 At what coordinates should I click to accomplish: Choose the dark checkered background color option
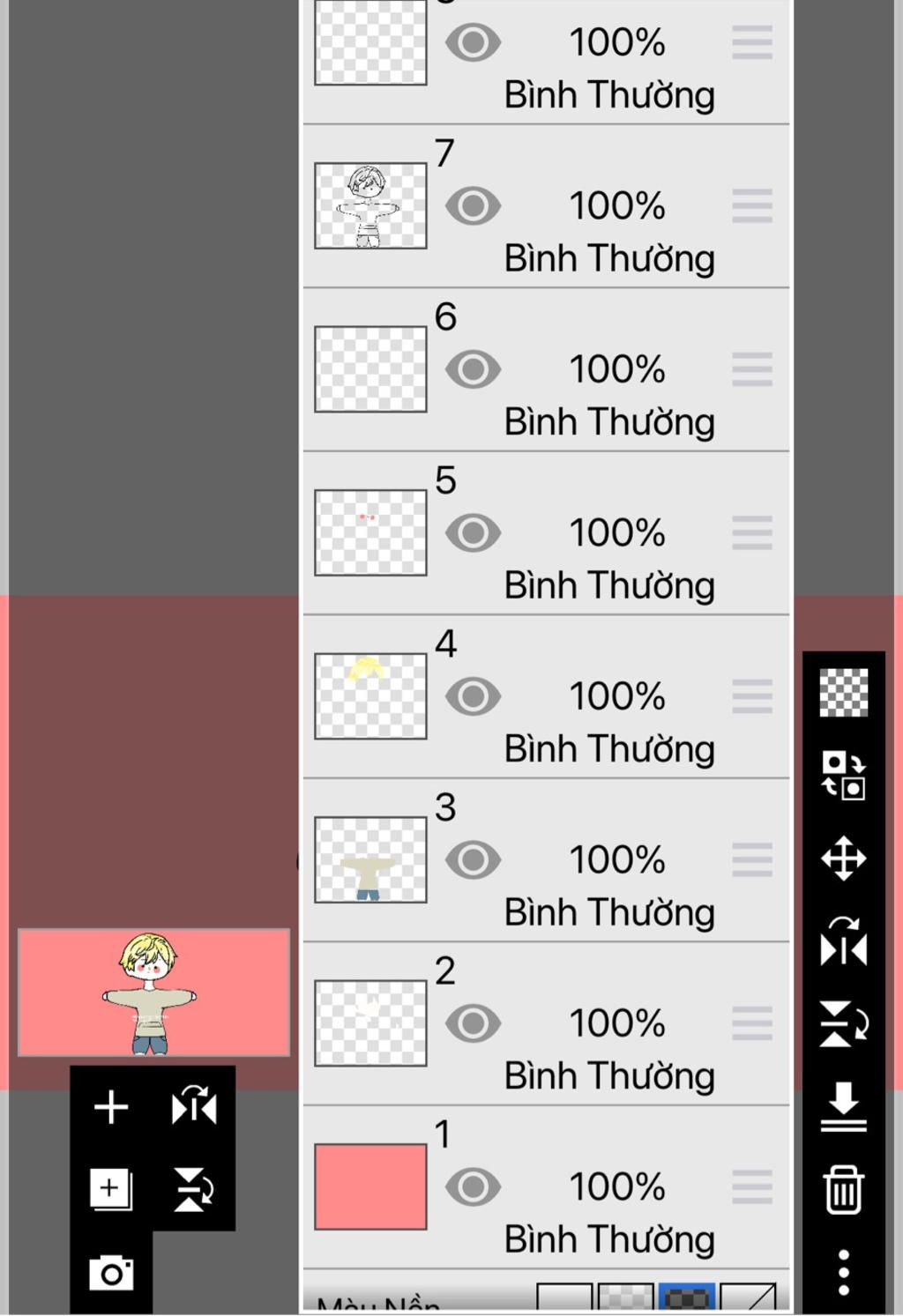(x=687, y=1297)
